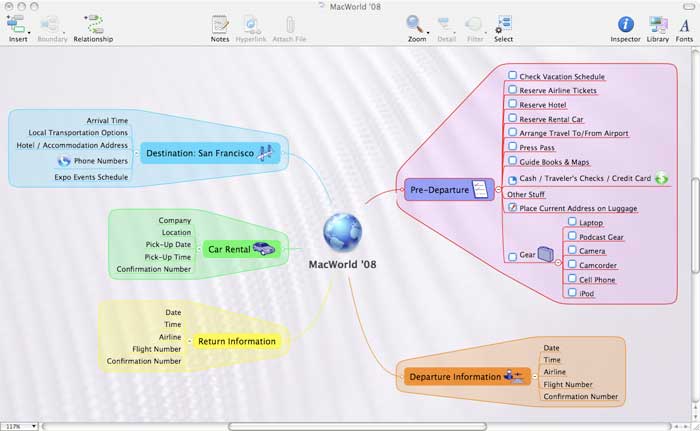Check the iPod checkbox
Screen dimensions: 700x431
tap(572, 293)
